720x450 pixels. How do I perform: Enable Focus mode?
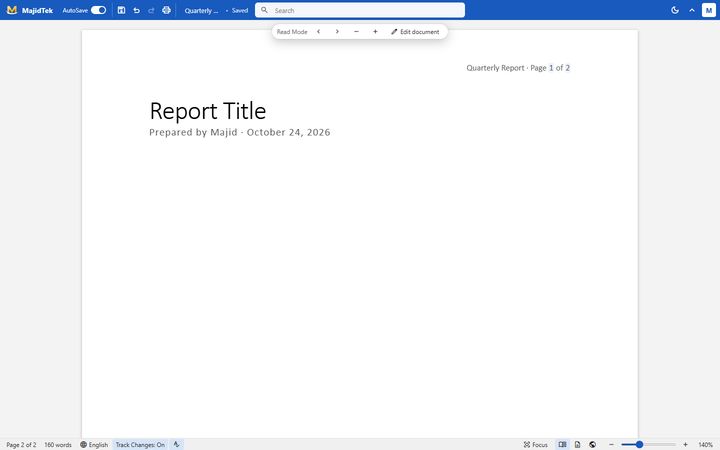[535, 444]
